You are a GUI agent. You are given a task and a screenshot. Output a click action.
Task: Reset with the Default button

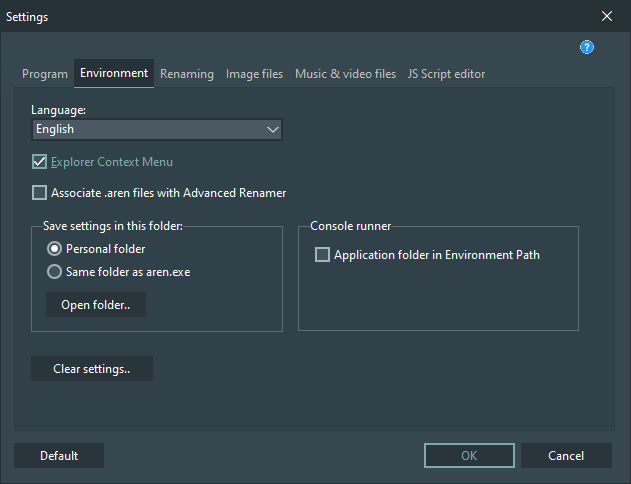click(59, 455)
